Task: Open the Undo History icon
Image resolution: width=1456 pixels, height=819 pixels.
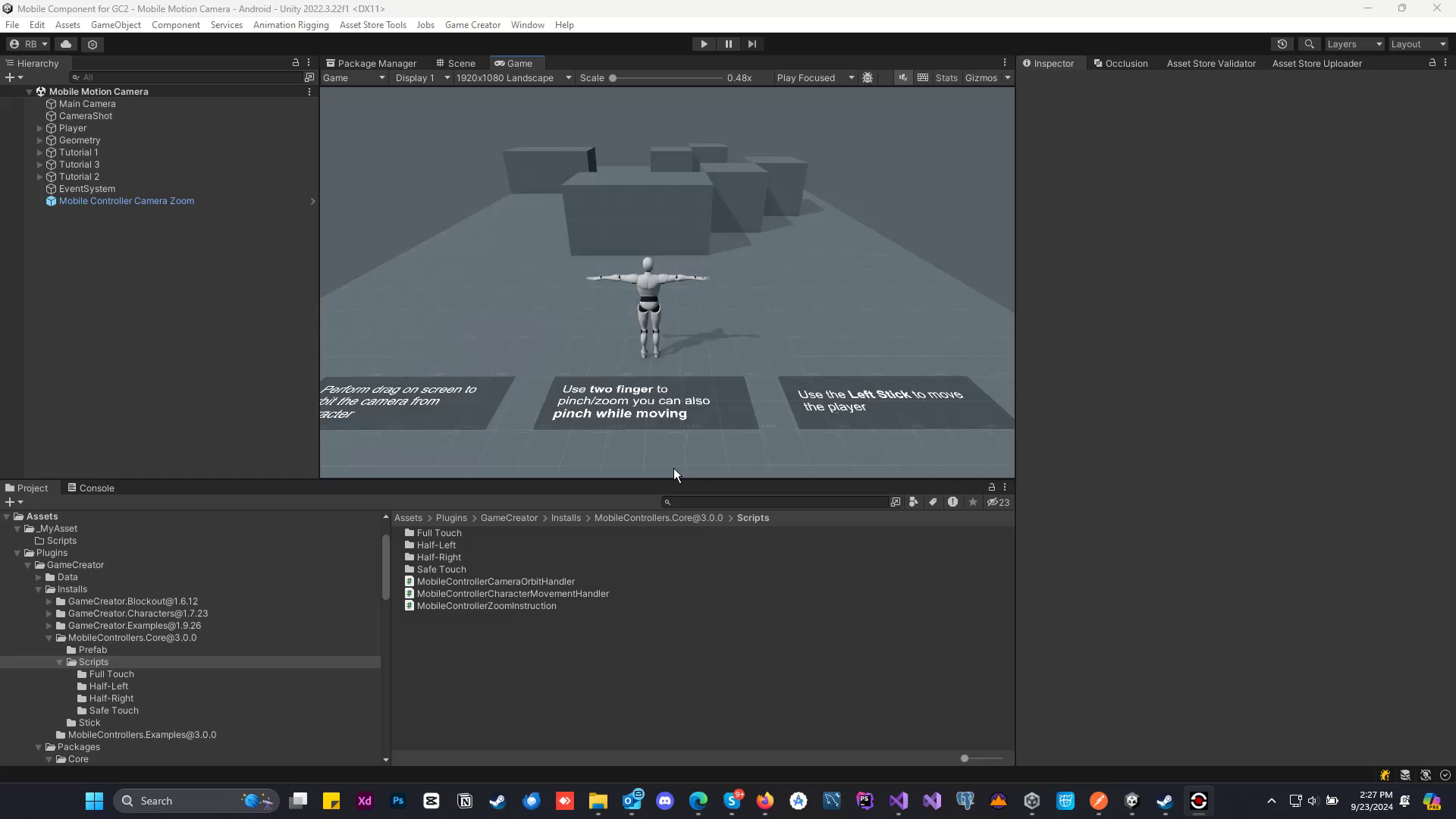Action: pyautogui.click(x=1282, y=44)
